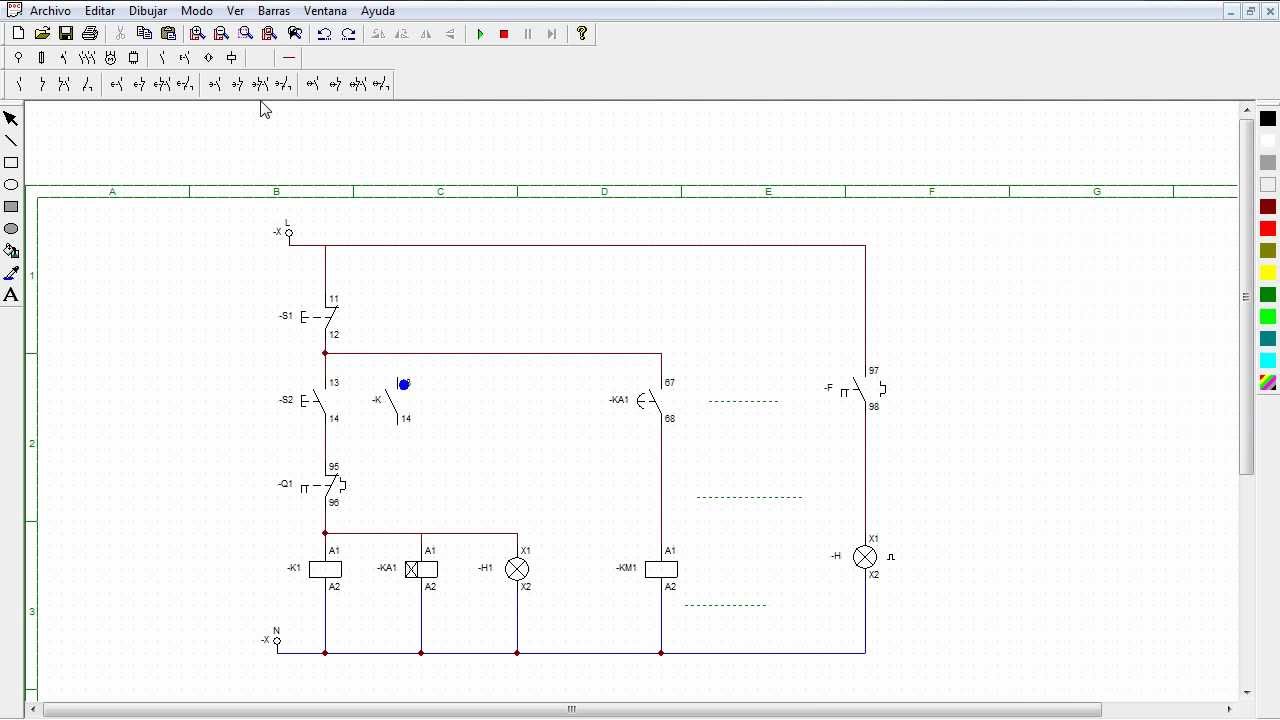1280x720 pixels.
Task: Pick the bright red color swatch
Action: click(x=1268, y=229)
